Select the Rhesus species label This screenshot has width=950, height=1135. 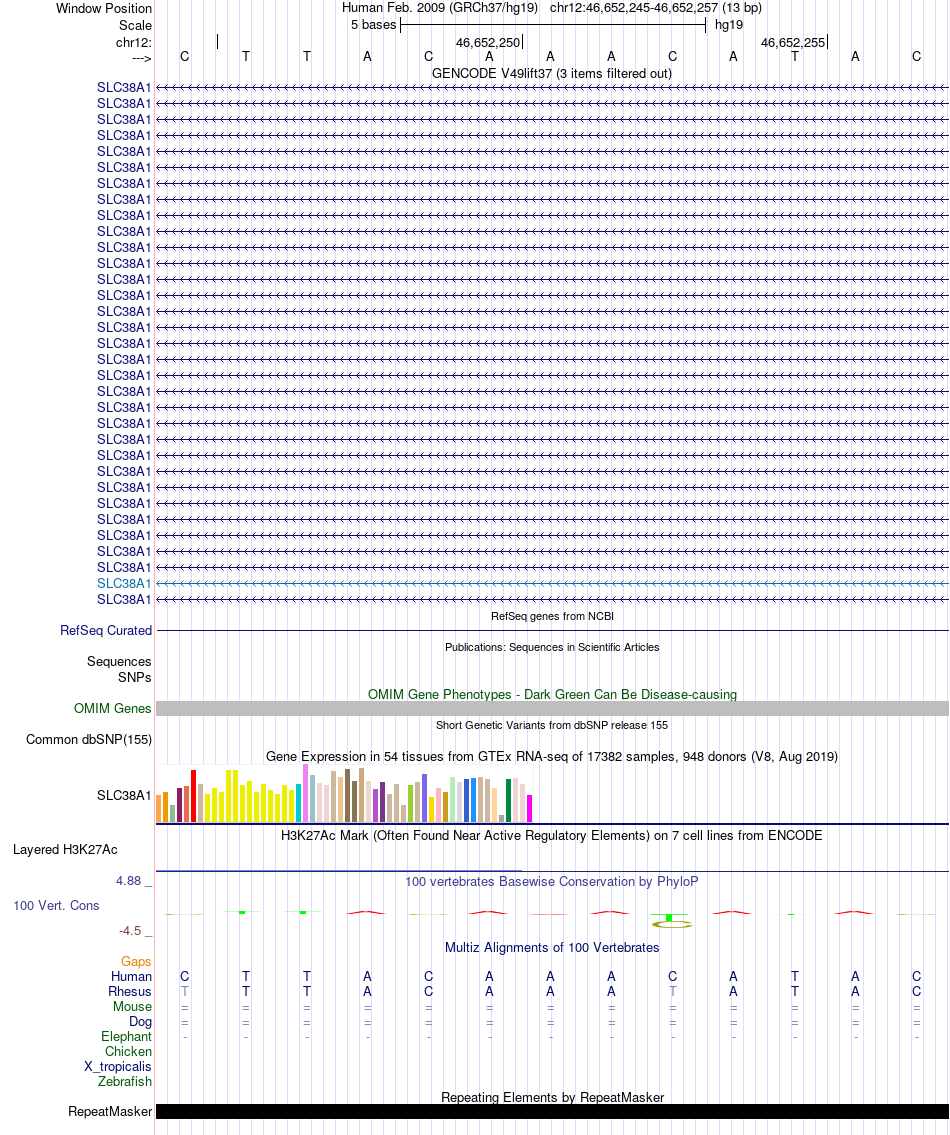pyautogui.click(x=130, y=992)
